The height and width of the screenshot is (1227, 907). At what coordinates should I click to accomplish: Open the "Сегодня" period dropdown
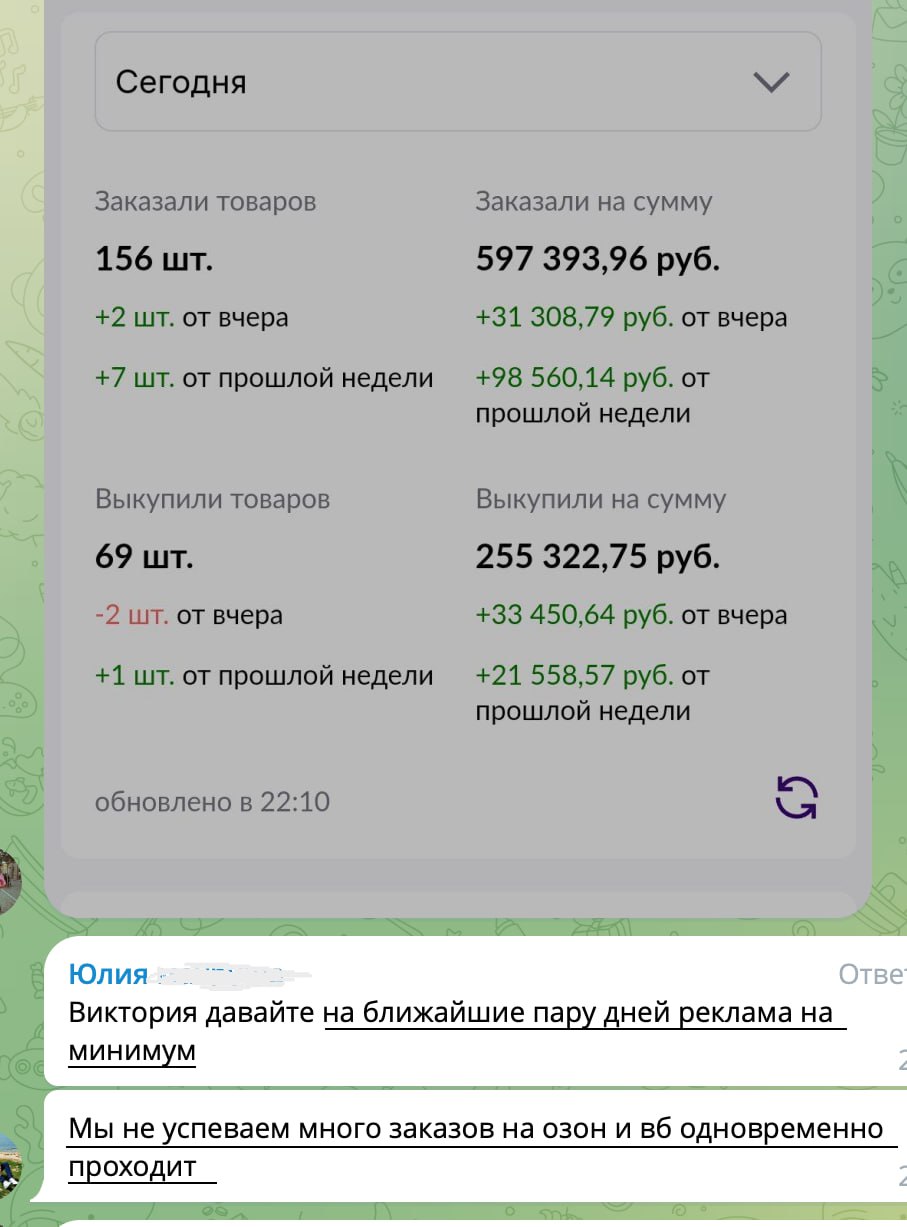(x=458, y=82)
